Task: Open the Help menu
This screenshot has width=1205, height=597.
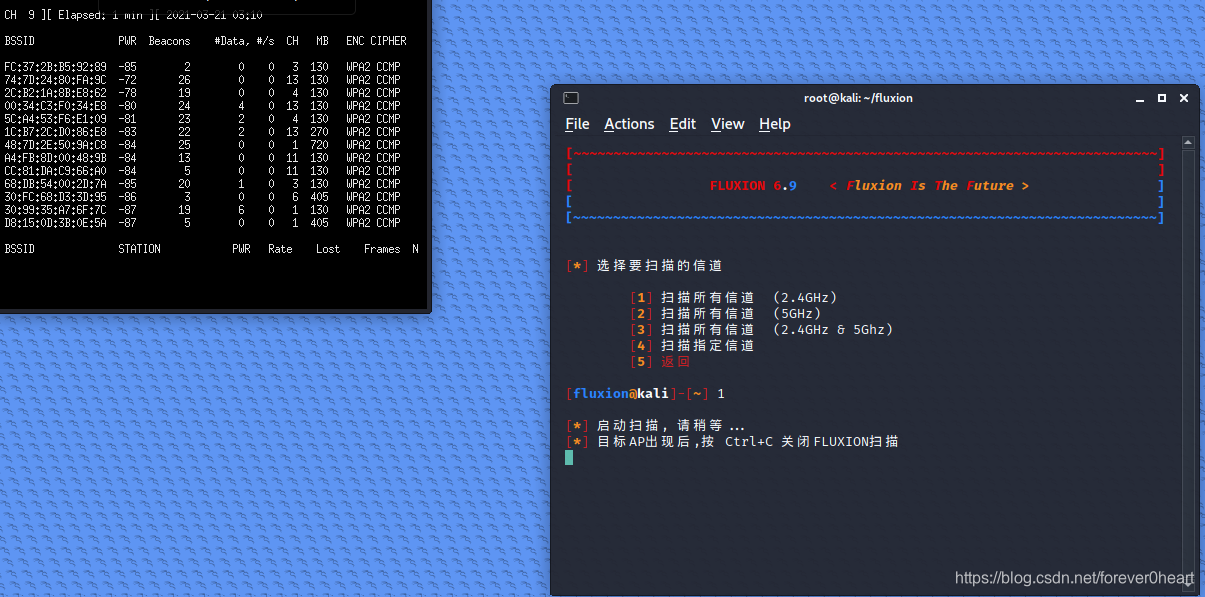Action: (775, 124)
